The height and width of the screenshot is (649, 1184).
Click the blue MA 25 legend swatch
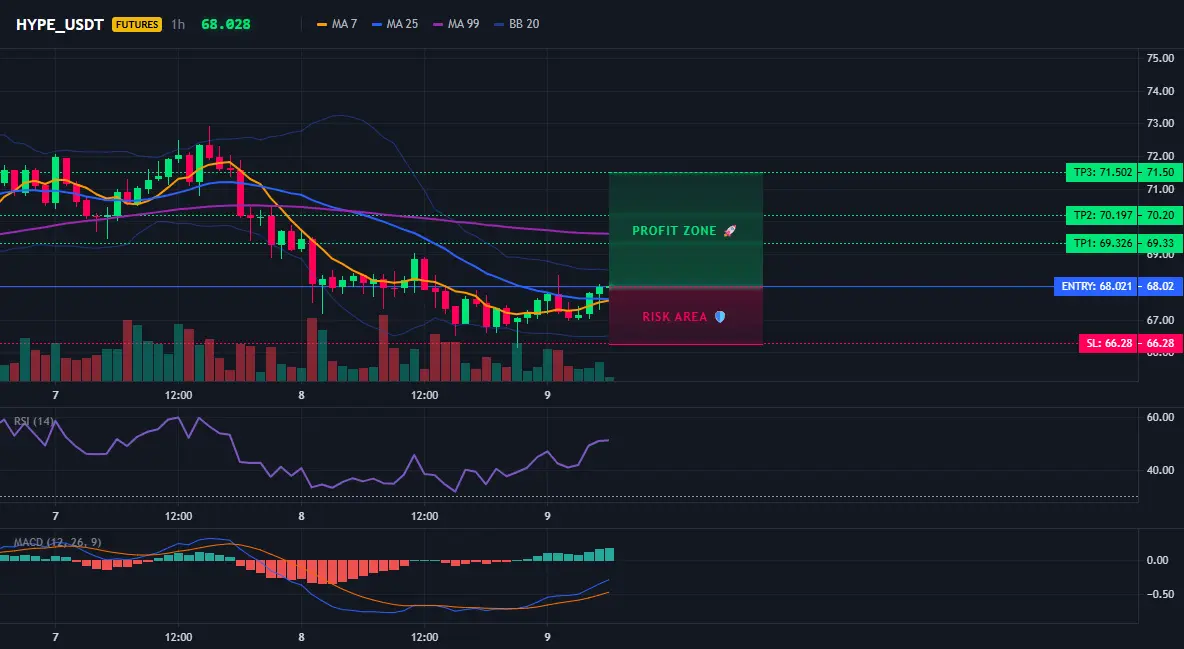(x=377, y=24)
